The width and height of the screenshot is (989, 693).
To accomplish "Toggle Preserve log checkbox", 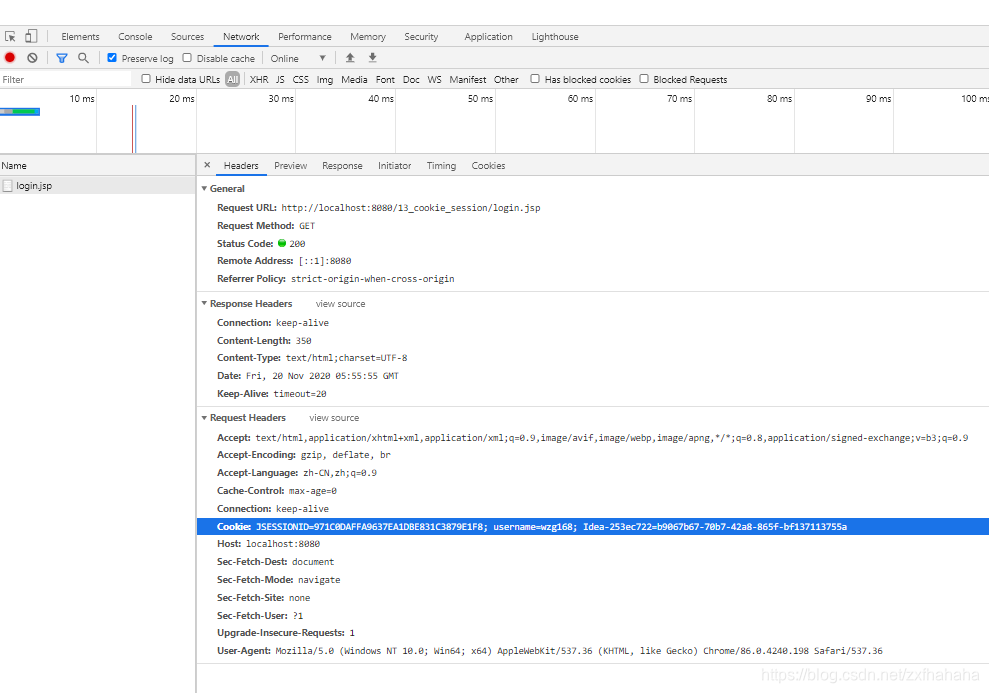I will click(x=112, y=58).
